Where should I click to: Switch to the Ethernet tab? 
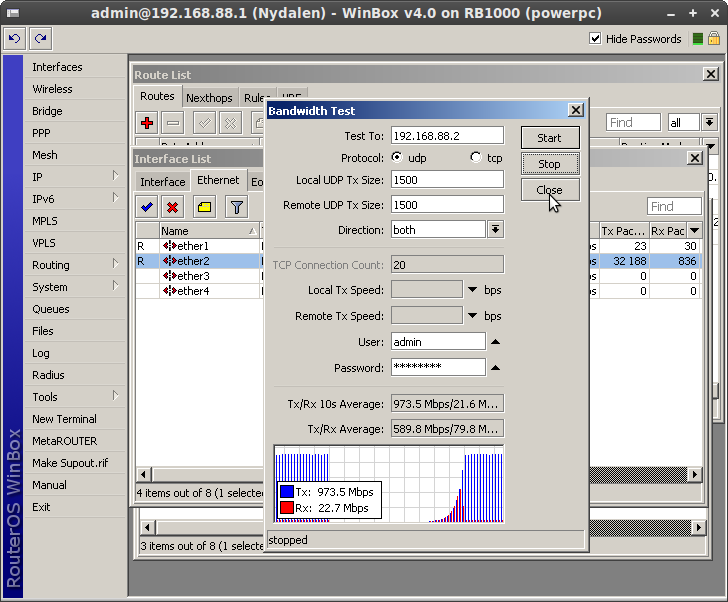[x=218, y=180]
